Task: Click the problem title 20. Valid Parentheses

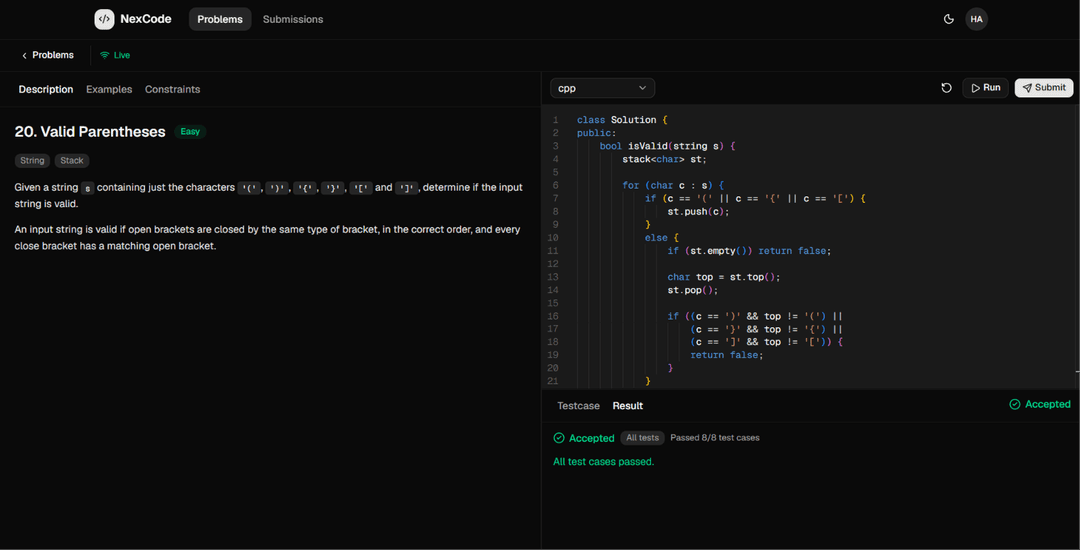Action: coord(90,131)
